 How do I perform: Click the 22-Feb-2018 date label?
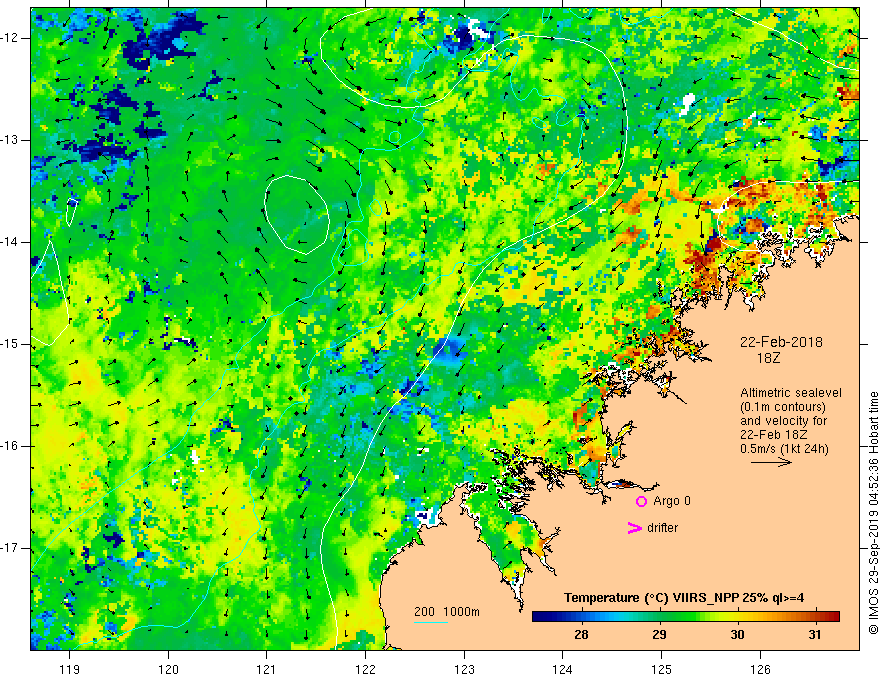coord(781,342)
